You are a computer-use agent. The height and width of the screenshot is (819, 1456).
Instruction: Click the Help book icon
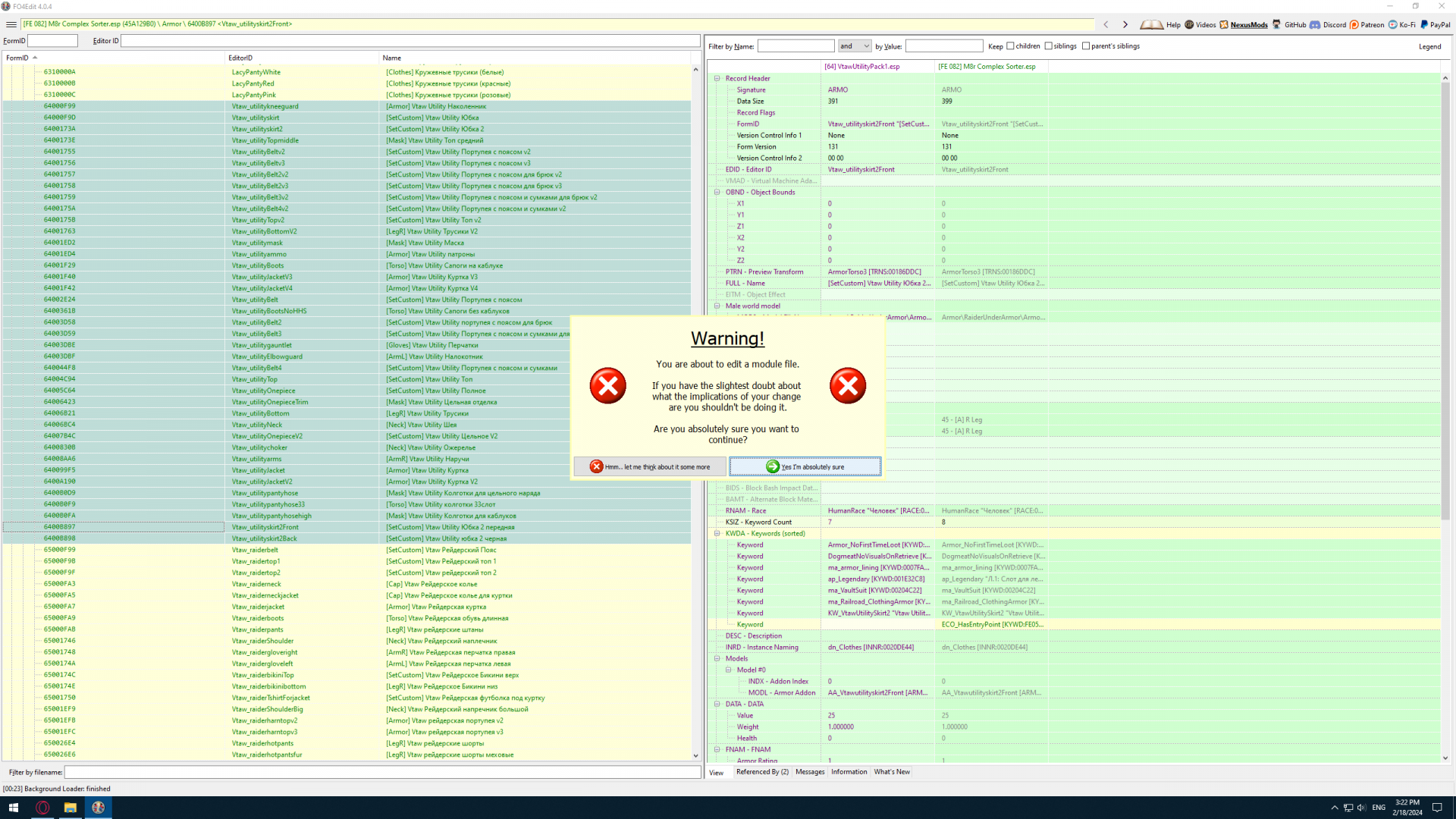click(1152, 25)
